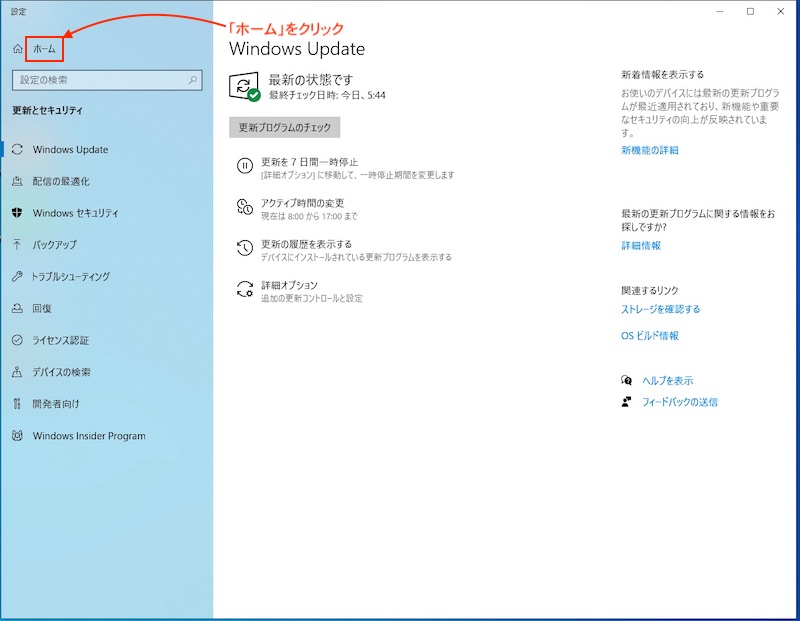The image size is (800, 621).
Task: Click the help chat bubble icon
Action: 627,380
